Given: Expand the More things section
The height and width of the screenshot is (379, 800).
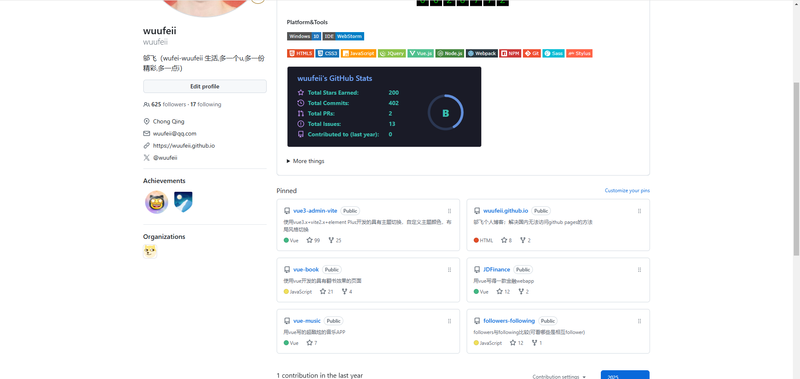Looking at the screenshot, I should pos(306,161).
